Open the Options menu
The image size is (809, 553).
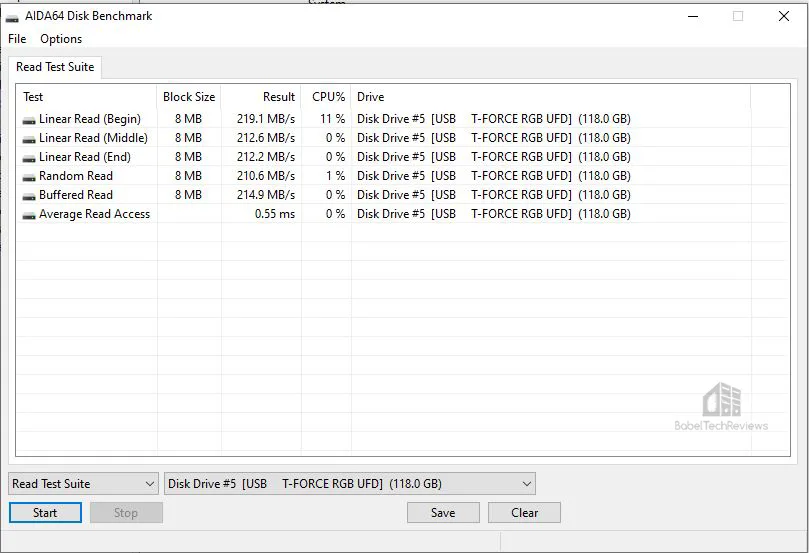click(x=61, y=39)
